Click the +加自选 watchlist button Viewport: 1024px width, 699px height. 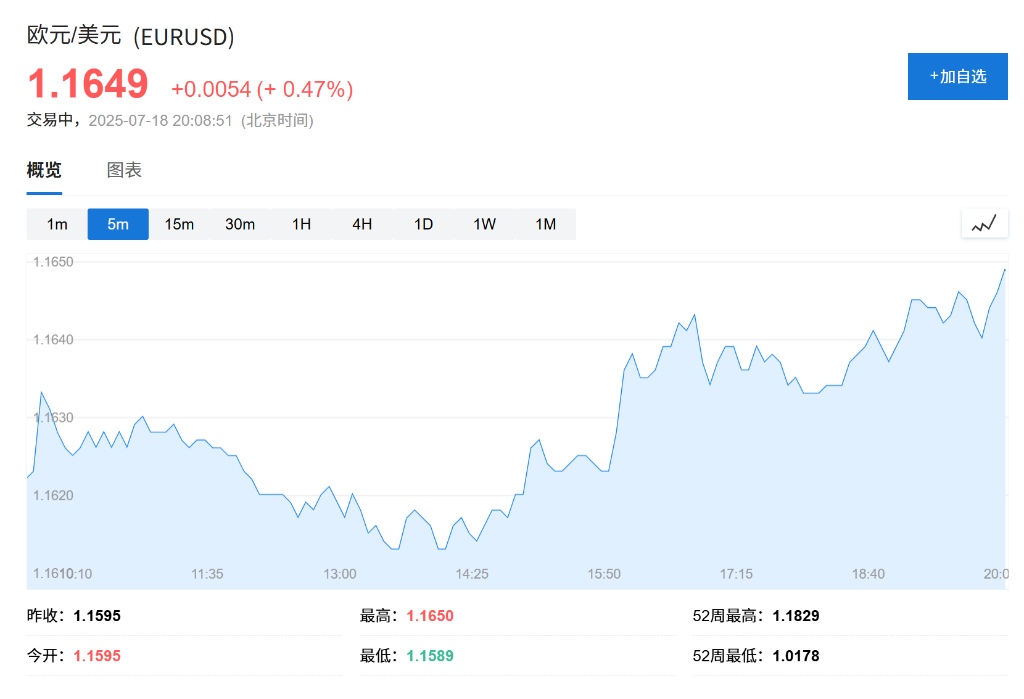957,76
